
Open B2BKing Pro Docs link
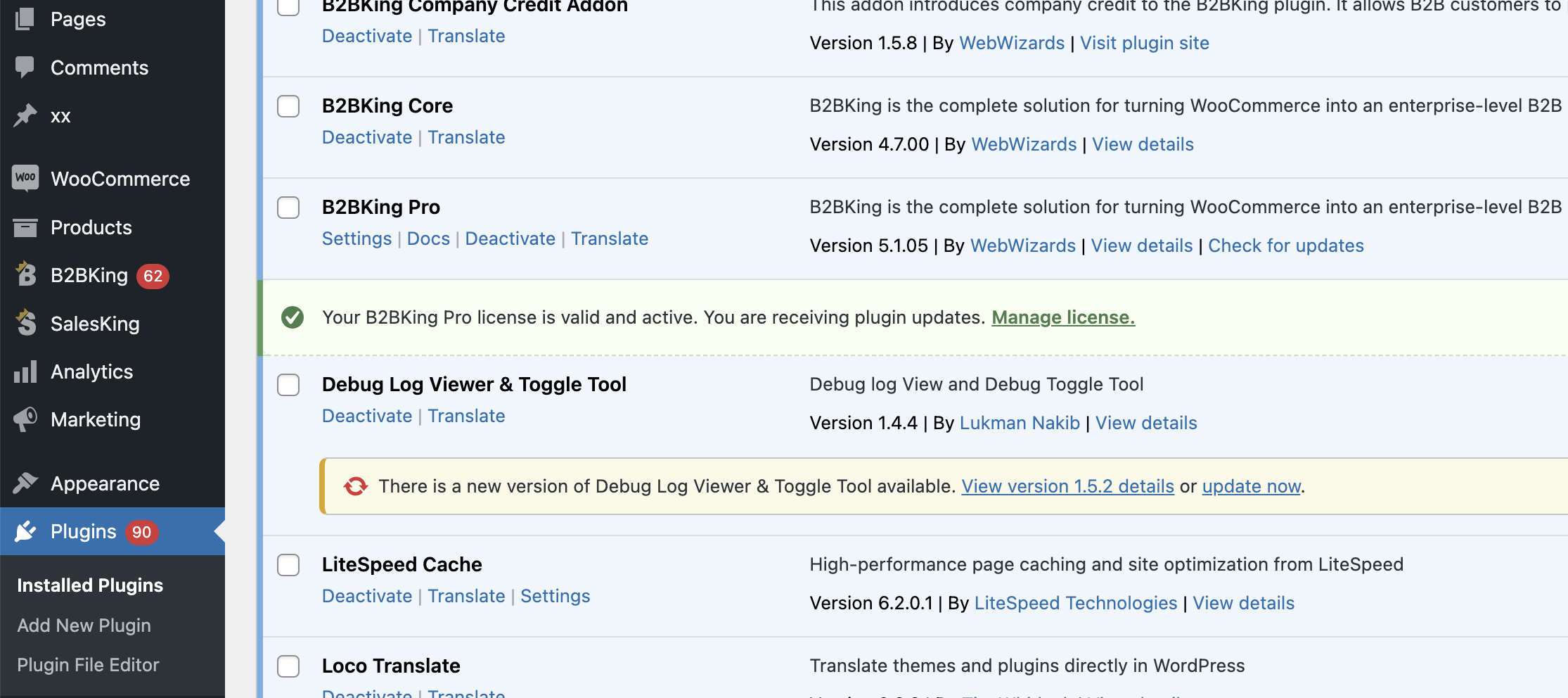pos(428,239)
